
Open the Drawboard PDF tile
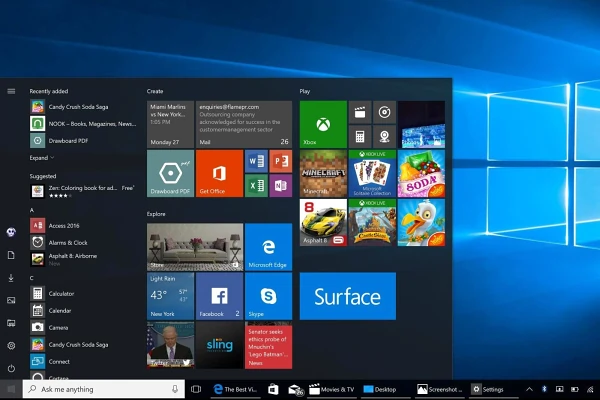[170, 173]
